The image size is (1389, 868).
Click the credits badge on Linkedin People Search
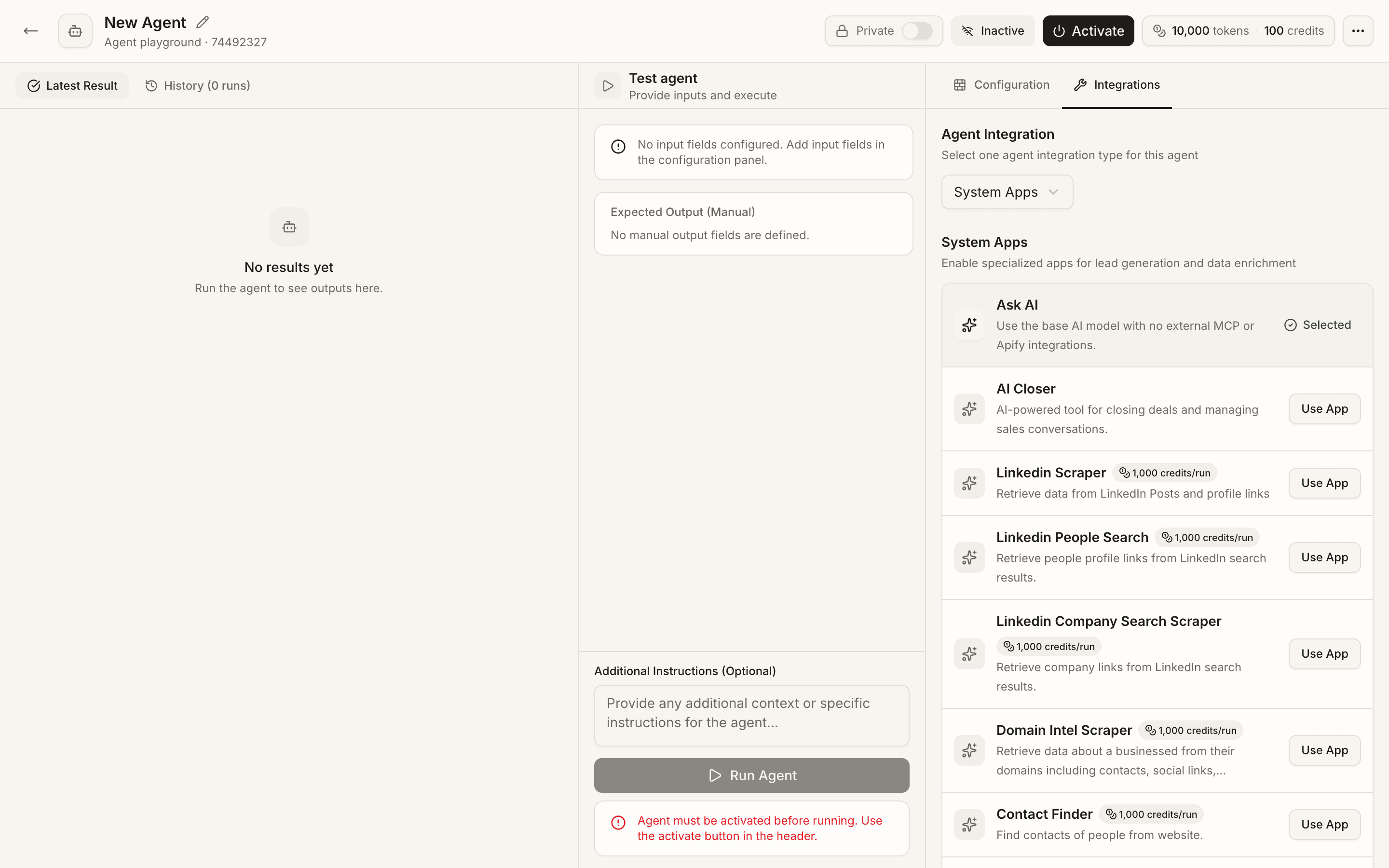click(1207, 537)
